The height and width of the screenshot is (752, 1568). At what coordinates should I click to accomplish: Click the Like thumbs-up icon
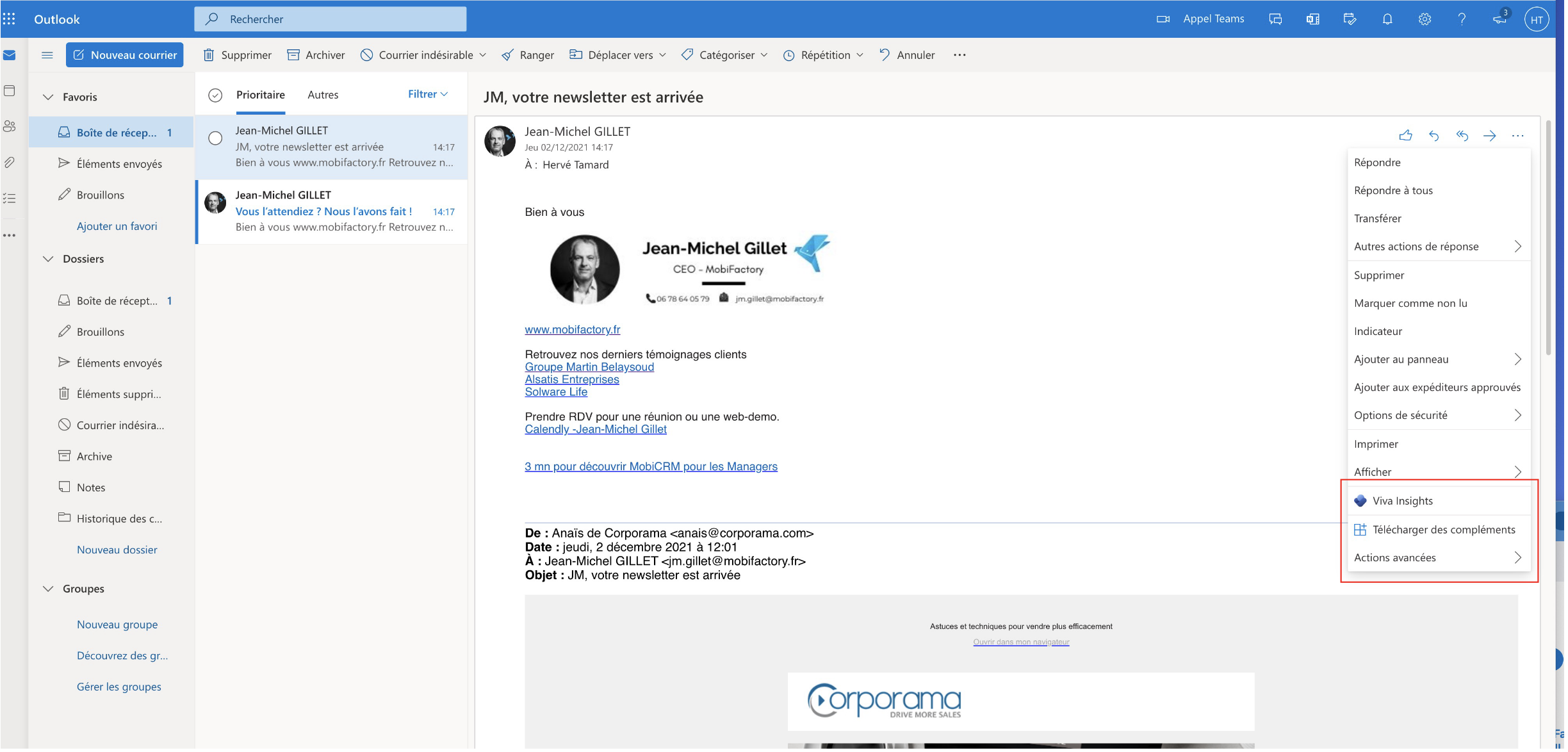pos(1405,136)
